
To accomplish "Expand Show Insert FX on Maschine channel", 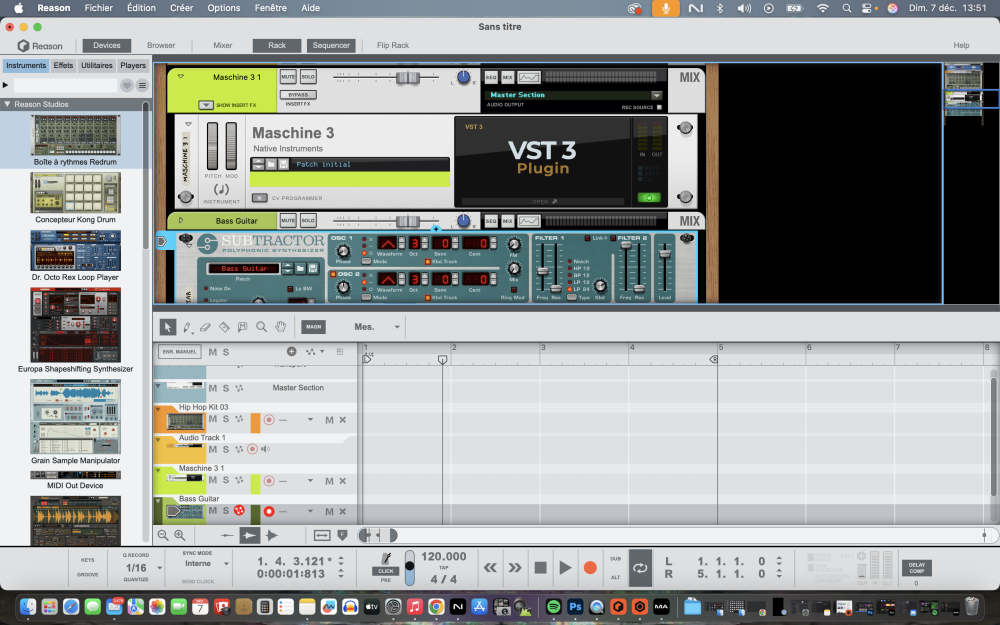I will (x=206, y=105).
